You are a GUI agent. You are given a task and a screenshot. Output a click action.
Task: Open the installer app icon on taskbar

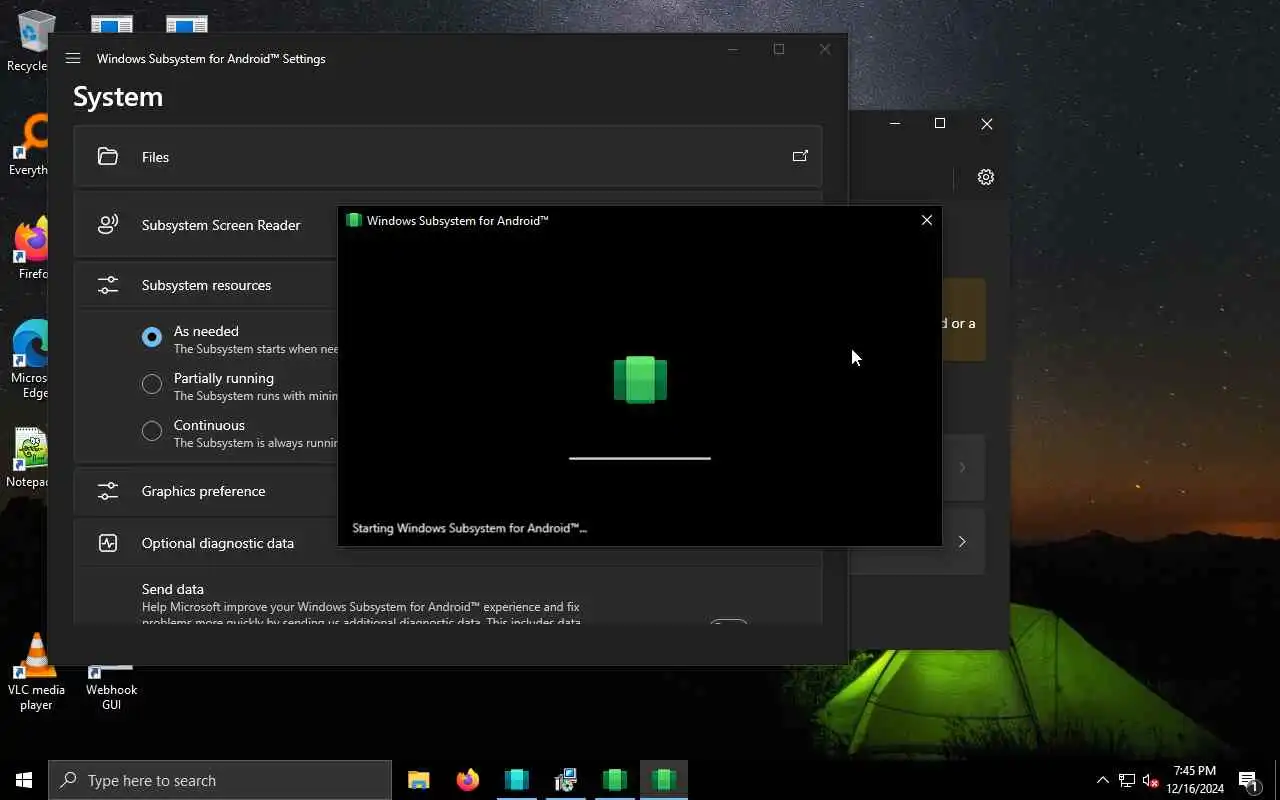pos(566,780)
